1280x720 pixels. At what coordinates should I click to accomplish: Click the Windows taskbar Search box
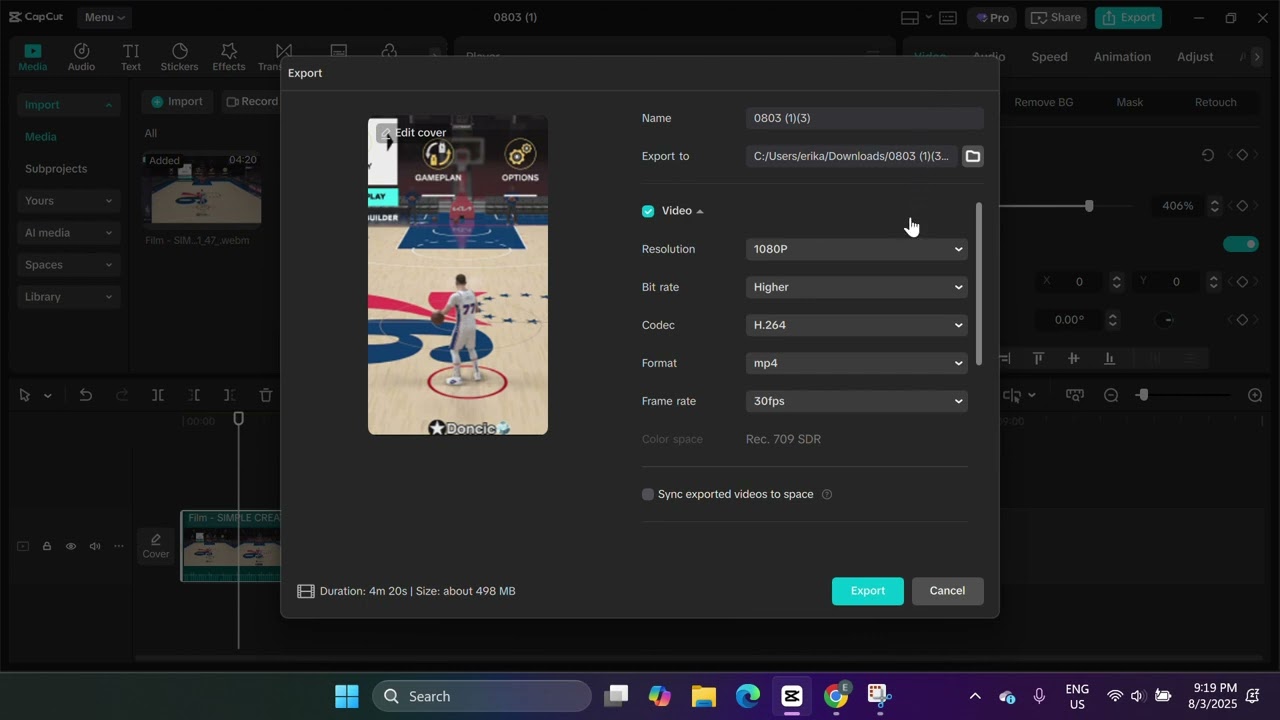tap(482, 696)
